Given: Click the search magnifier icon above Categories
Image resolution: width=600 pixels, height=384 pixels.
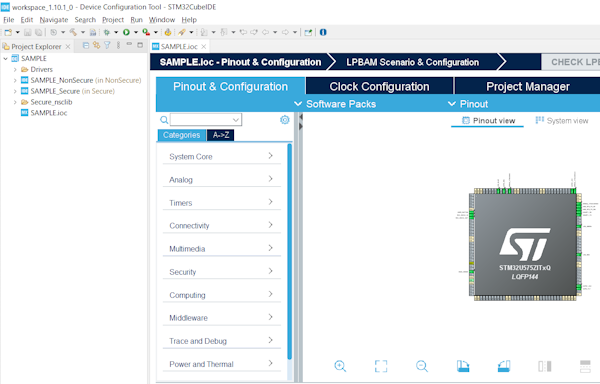Looking at the screenshot, I should click(164, 120).
